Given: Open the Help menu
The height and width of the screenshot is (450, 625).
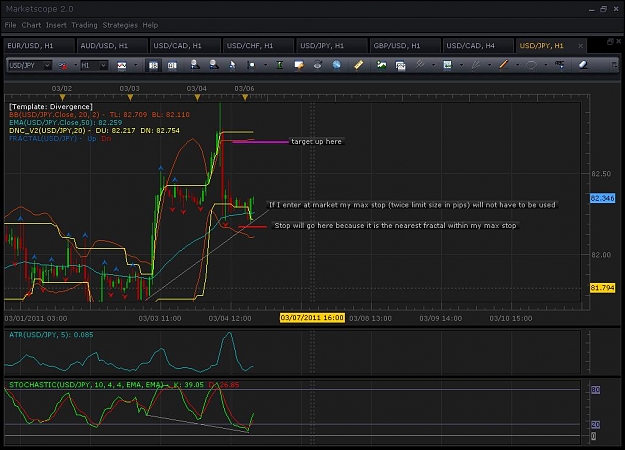Looking at the screenshot, I should click(x=150, y=25).
